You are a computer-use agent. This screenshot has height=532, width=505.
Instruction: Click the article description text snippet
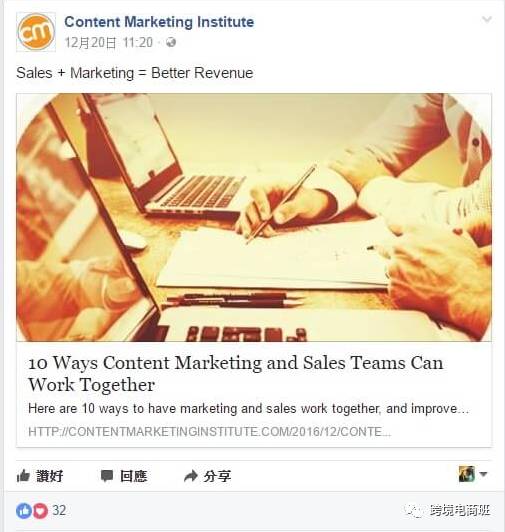coord(248,408)
